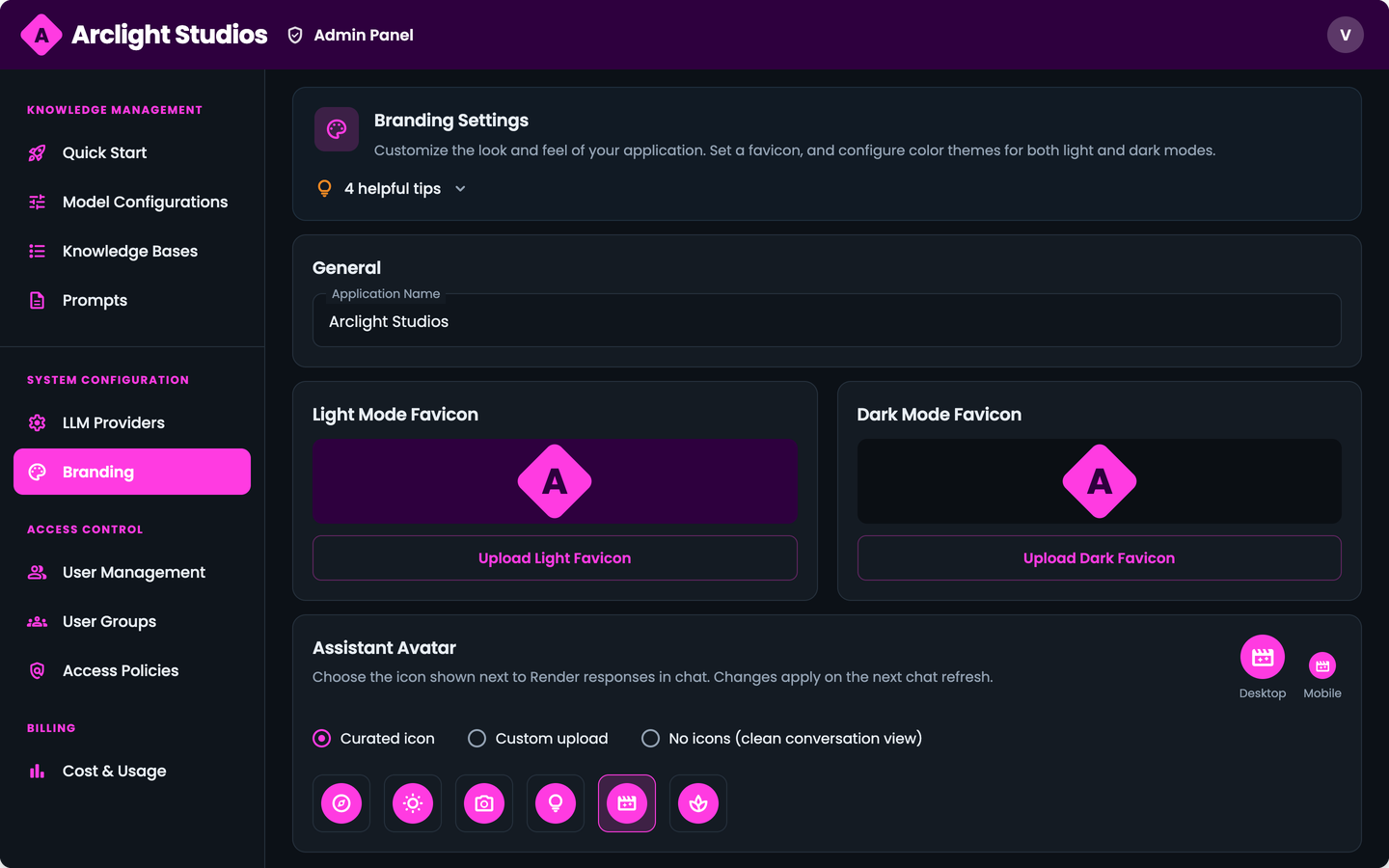The height and width of the screenshot is (868, 1389).
Task: Click the Upload Dark Favicon button
Action: pyautogui.click(x=1099, y=558)
